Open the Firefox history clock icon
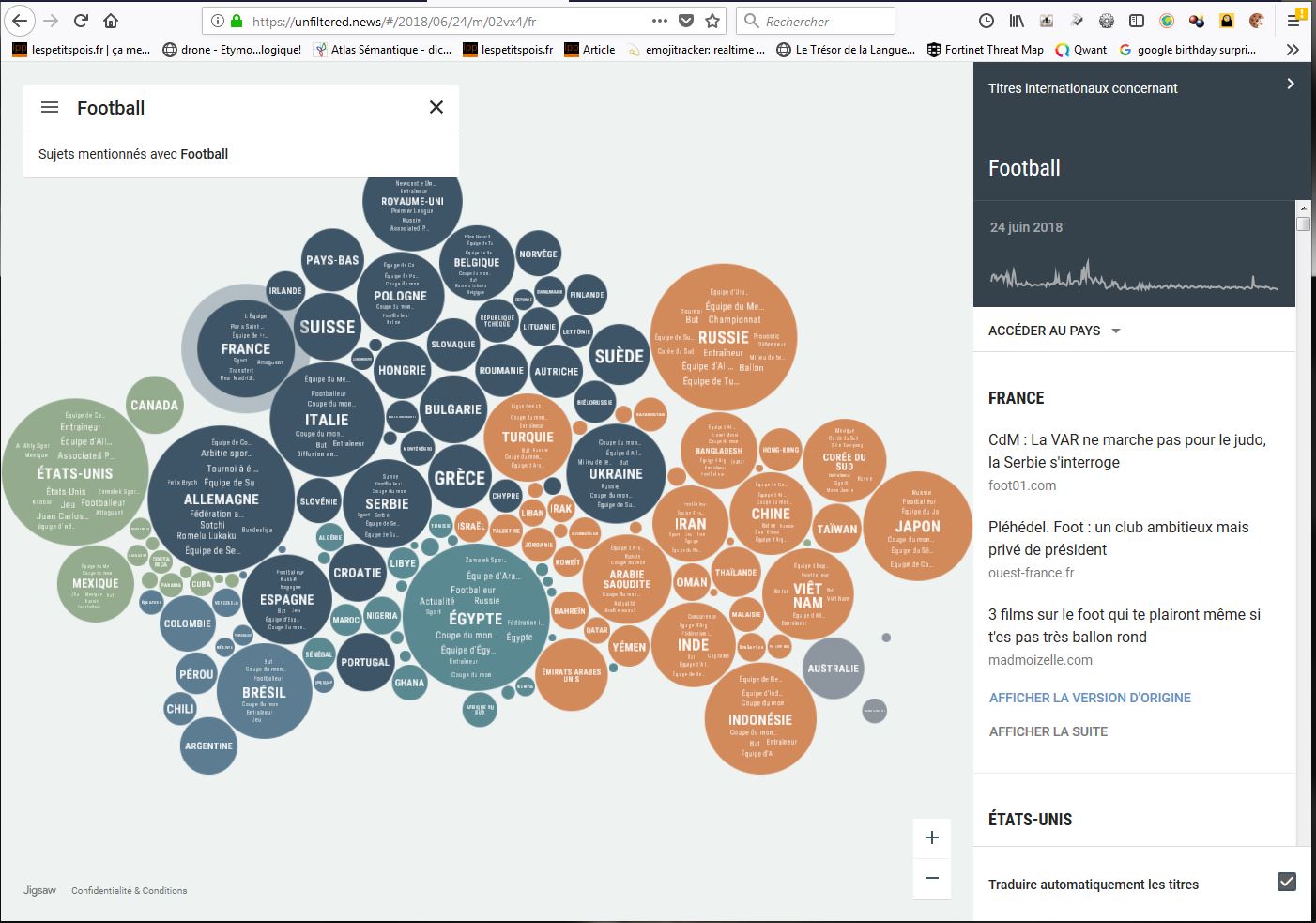This screenshot has width=1316, height=923. coord(986,21)
